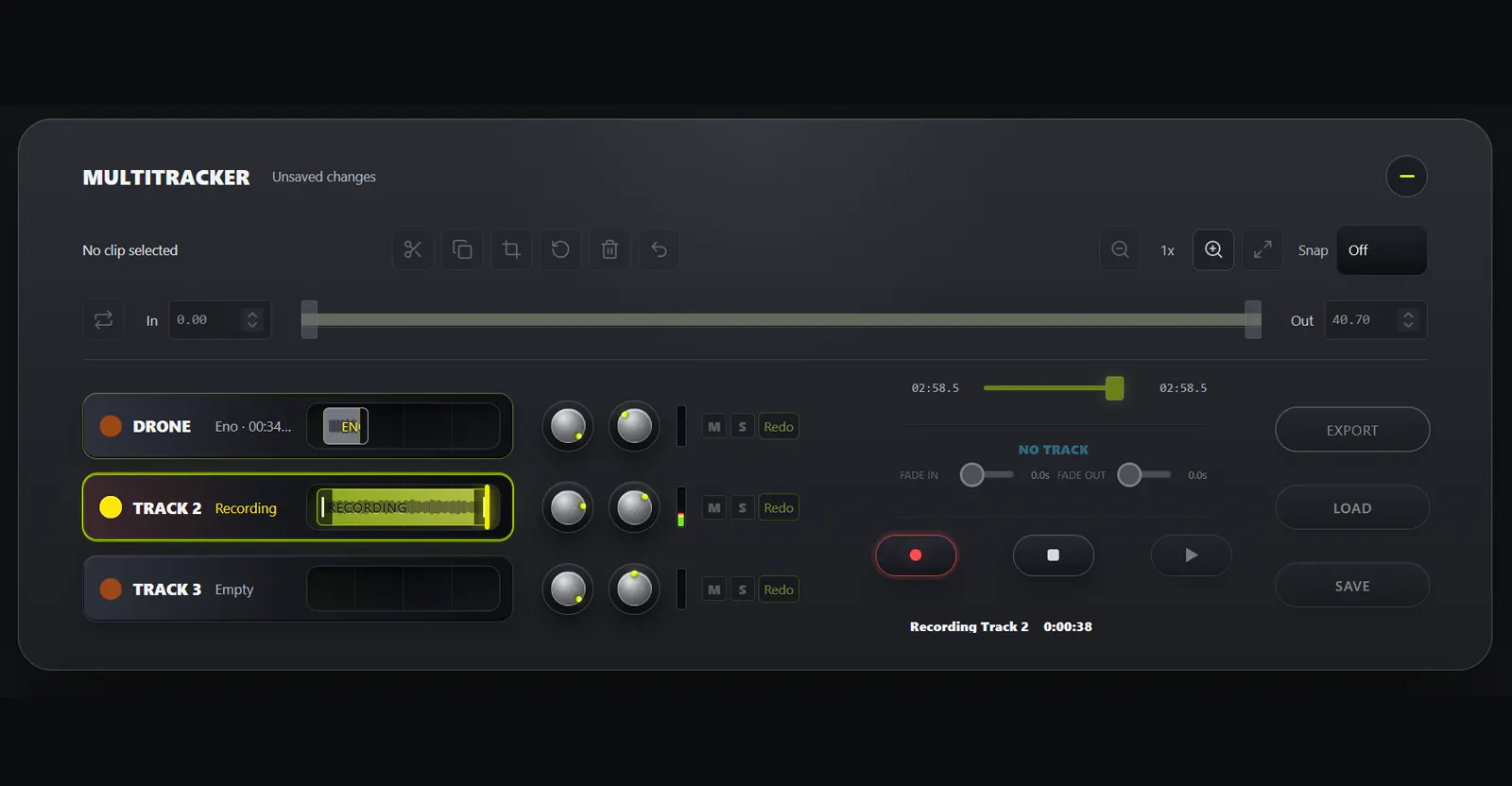Mute Track 2
Viewport: 1512px width, 786px height.
[x=714, y=507]
